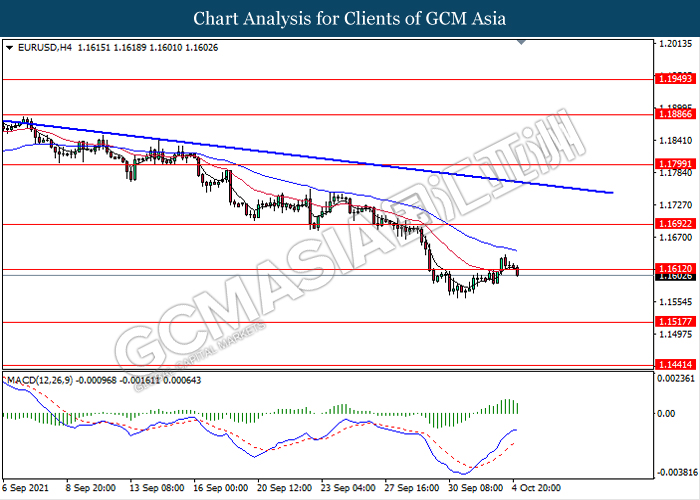
Task: Click the 27 Sep 16:00 time label
Action: pyautogui.click(x=412, y=488)
